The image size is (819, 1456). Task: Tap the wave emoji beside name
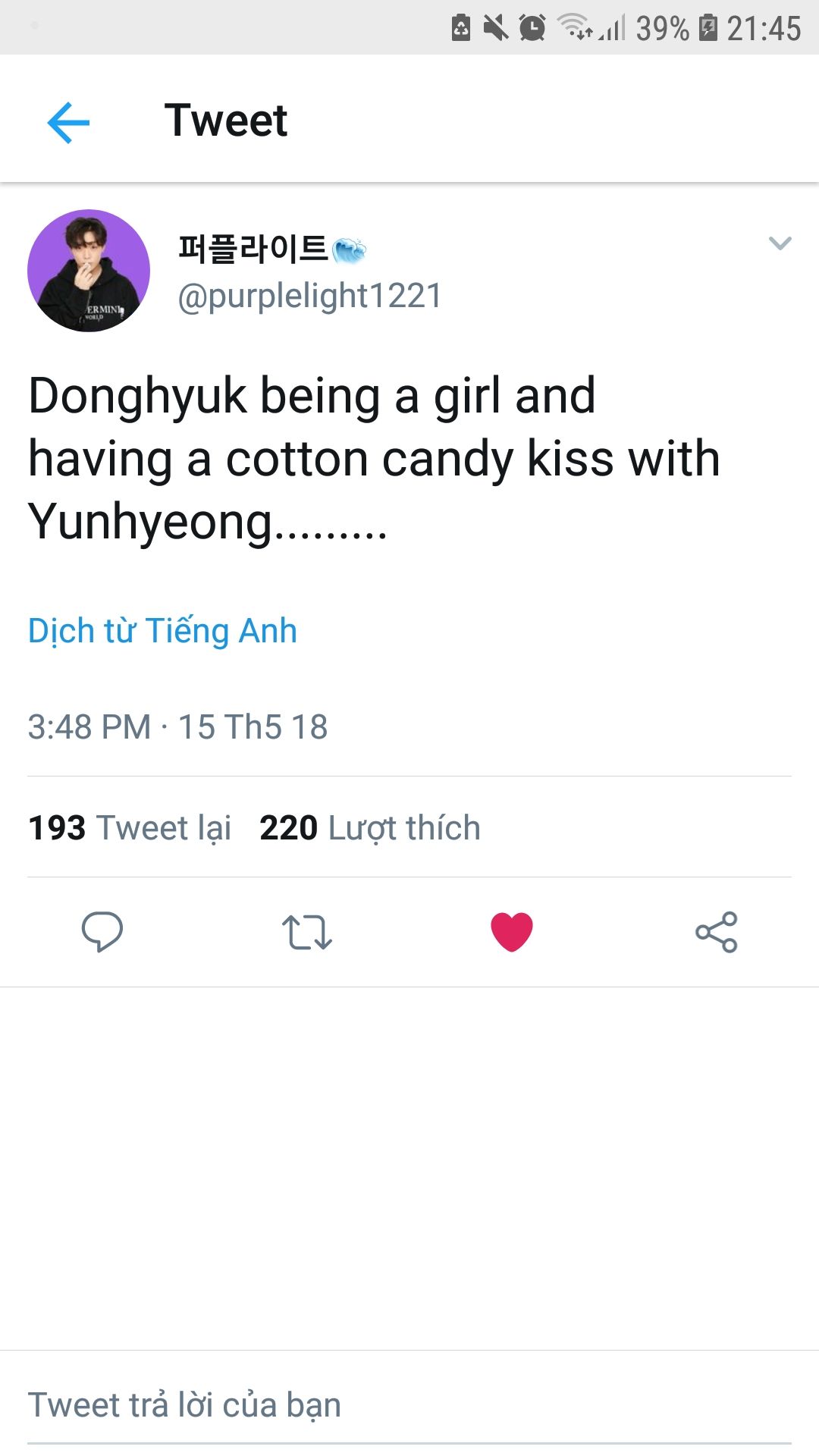[x=350, y=250]
